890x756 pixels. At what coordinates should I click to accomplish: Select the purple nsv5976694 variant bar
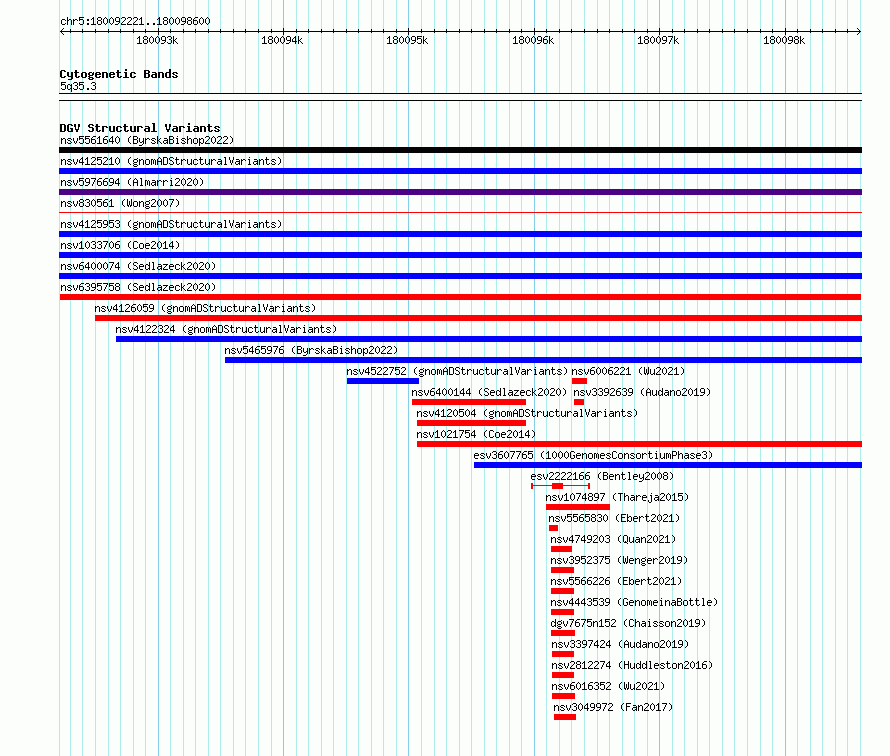point(460,192)
